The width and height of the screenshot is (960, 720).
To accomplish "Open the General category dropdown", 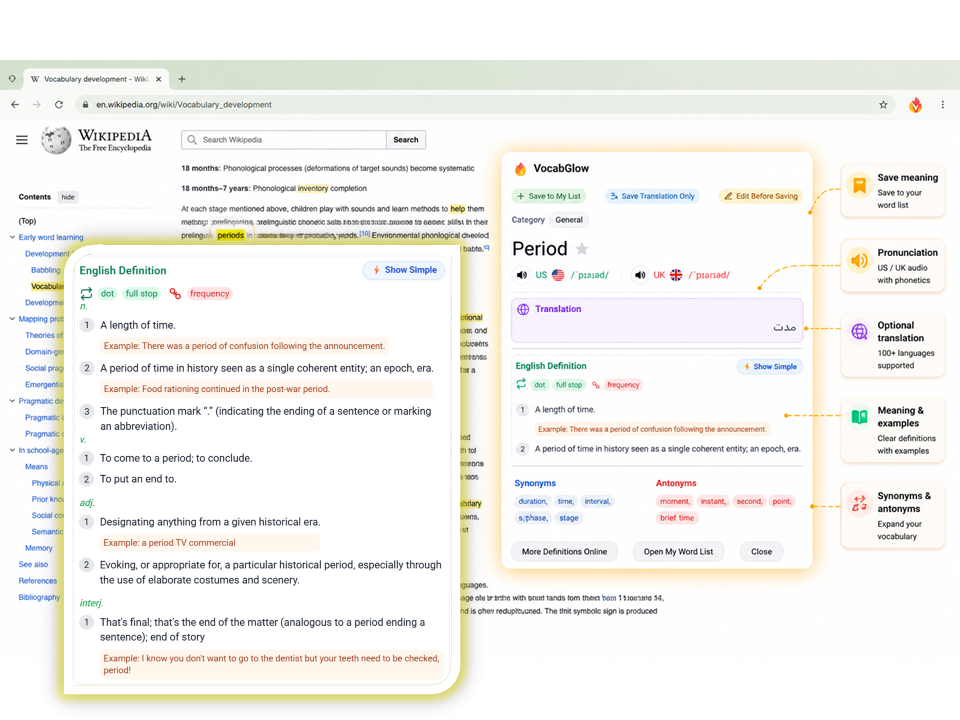I will [569, 220].
